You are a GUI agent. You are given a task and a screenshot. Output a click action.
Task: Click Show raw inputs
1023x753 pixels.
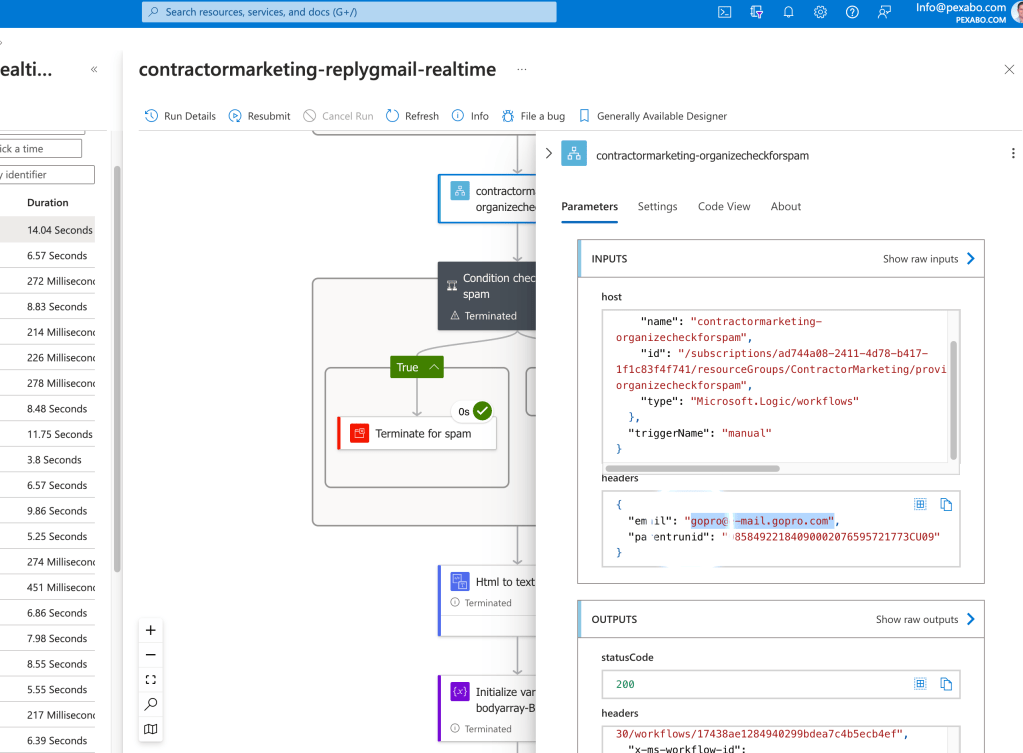tap(928, 259)
